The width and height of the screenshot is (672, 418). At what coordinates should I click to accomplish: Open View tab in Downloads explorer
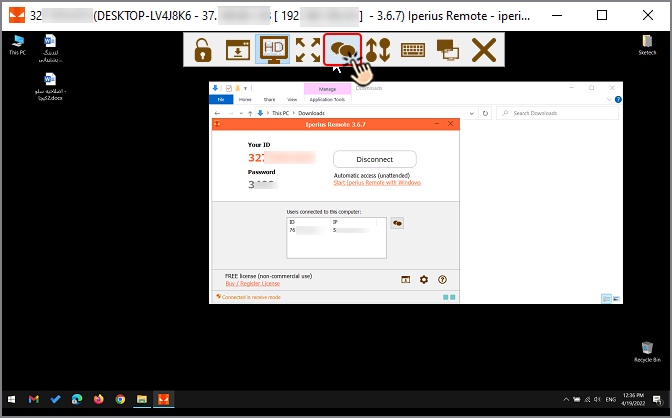[x=292, y=99]
